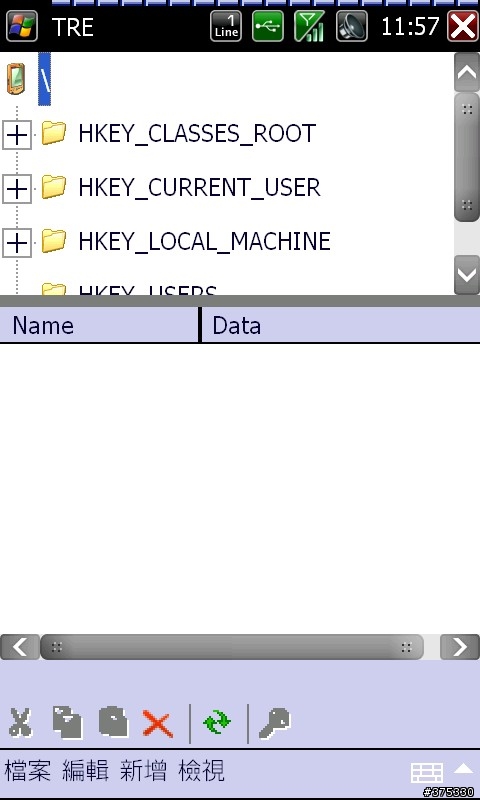Image resolution: width=480 pixels, height=800 pixels.
Task: Tap the Line 1 status icon
Action: click(x=226, y=26)
